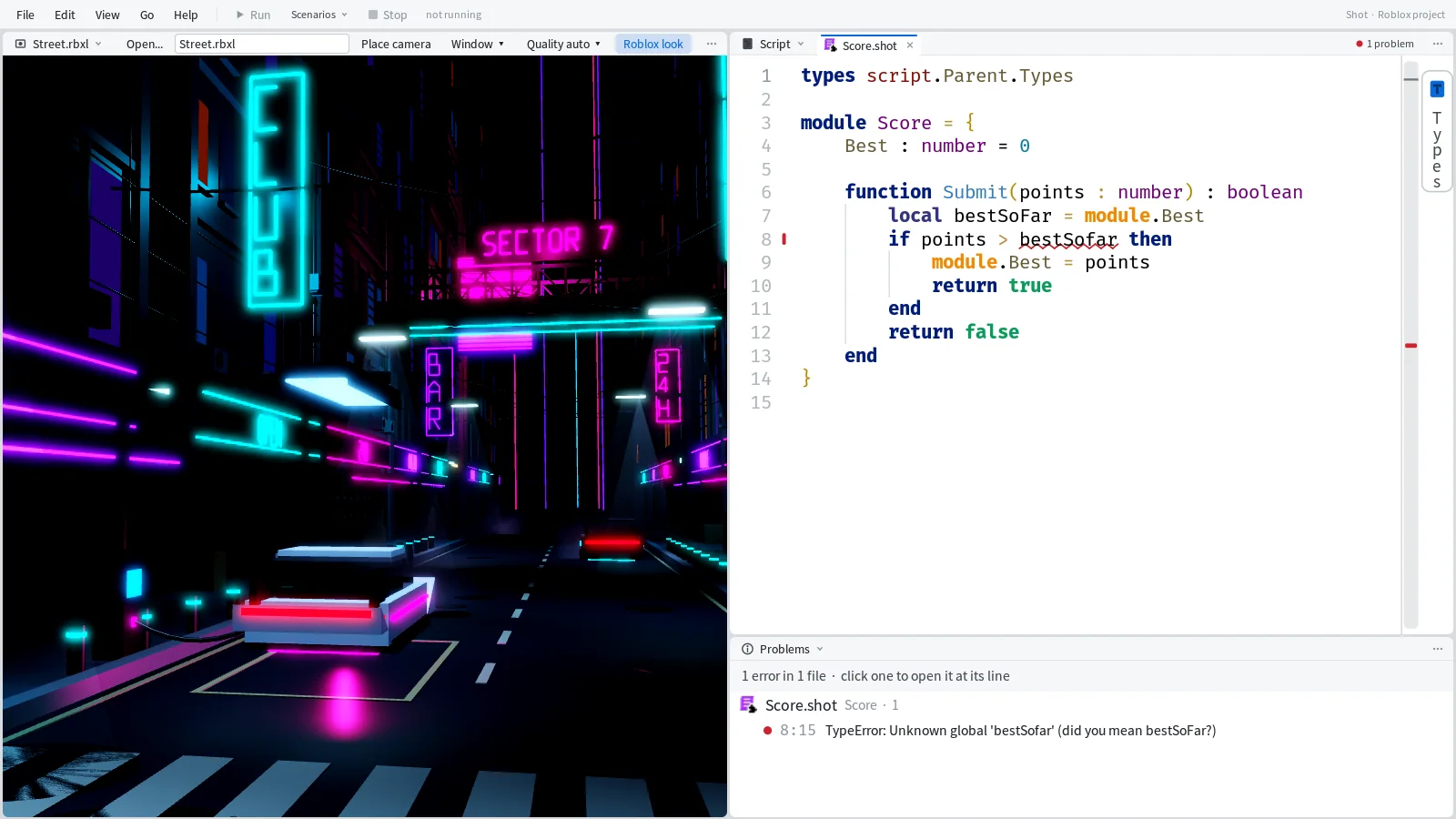This screenshot has width=1456, height=819.
Task: Click line number 6 in gutter
Action: pyautogui.click(x=766, y=192)
